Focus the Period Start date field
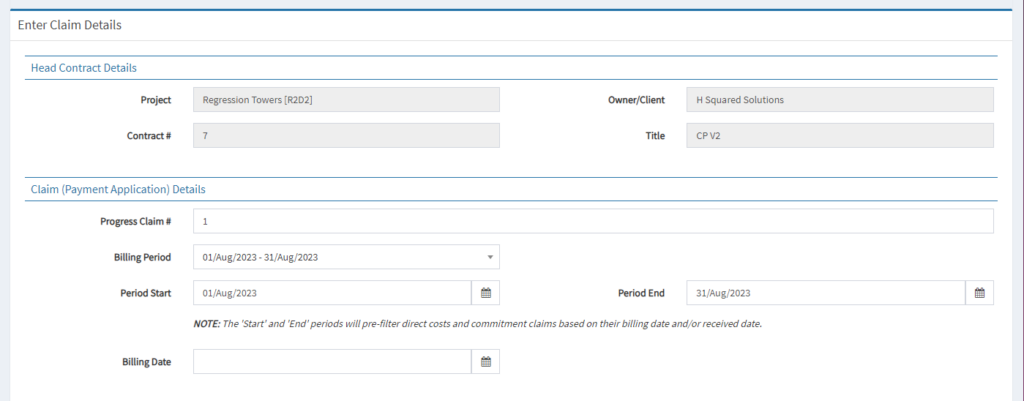 [332, 293]
